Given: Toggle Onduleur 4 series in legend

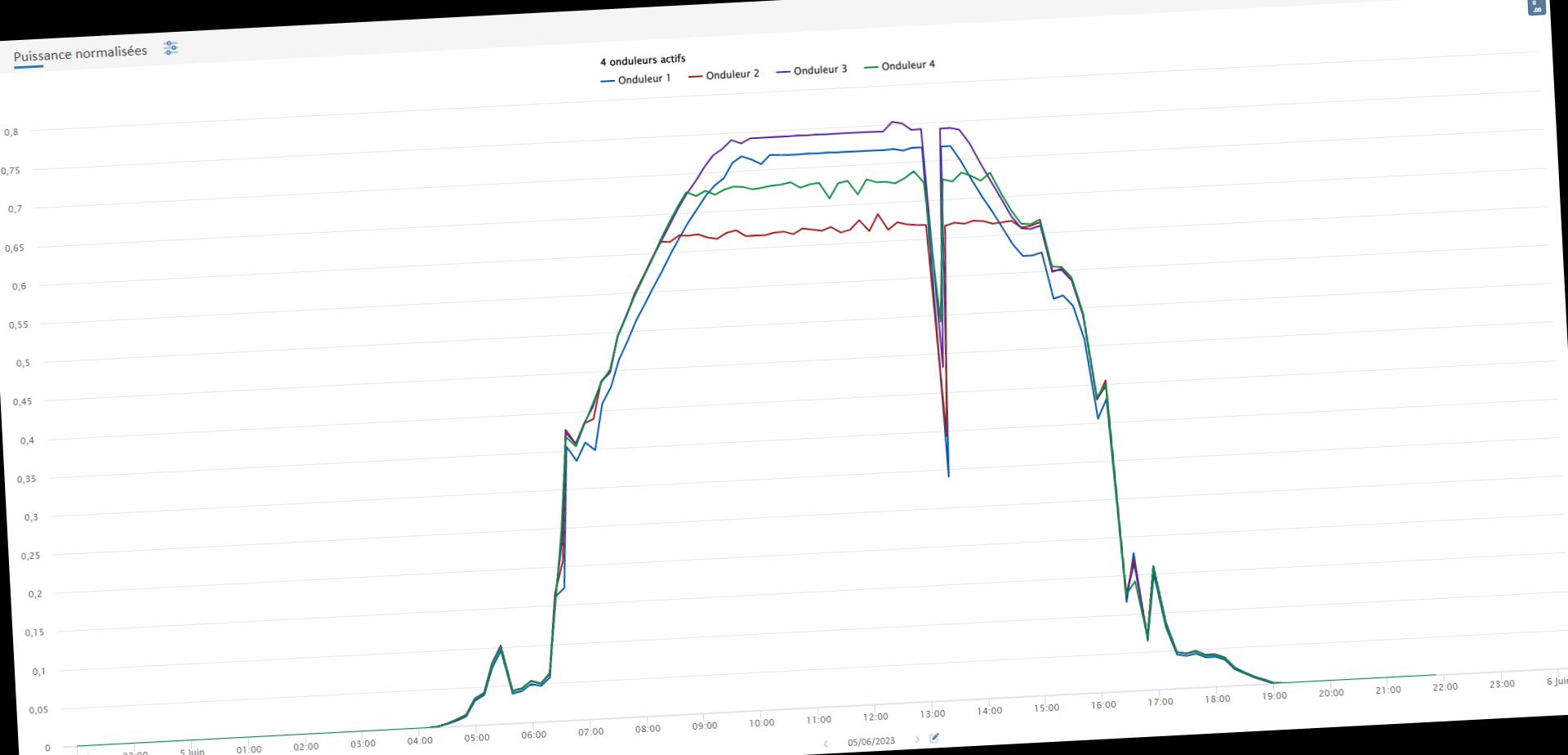Looking at the screenshot, I should (x=899, y=65).
